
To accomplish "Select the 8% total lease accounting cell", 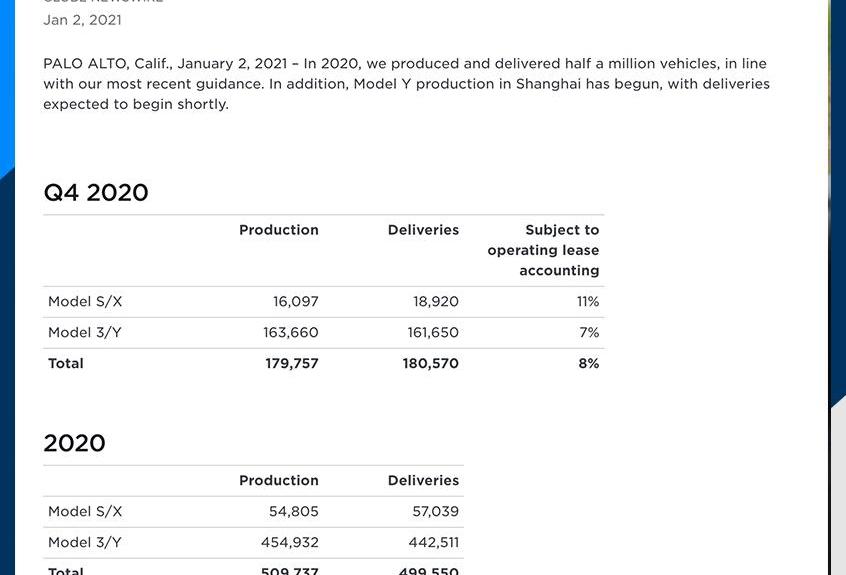I will 588,364.
